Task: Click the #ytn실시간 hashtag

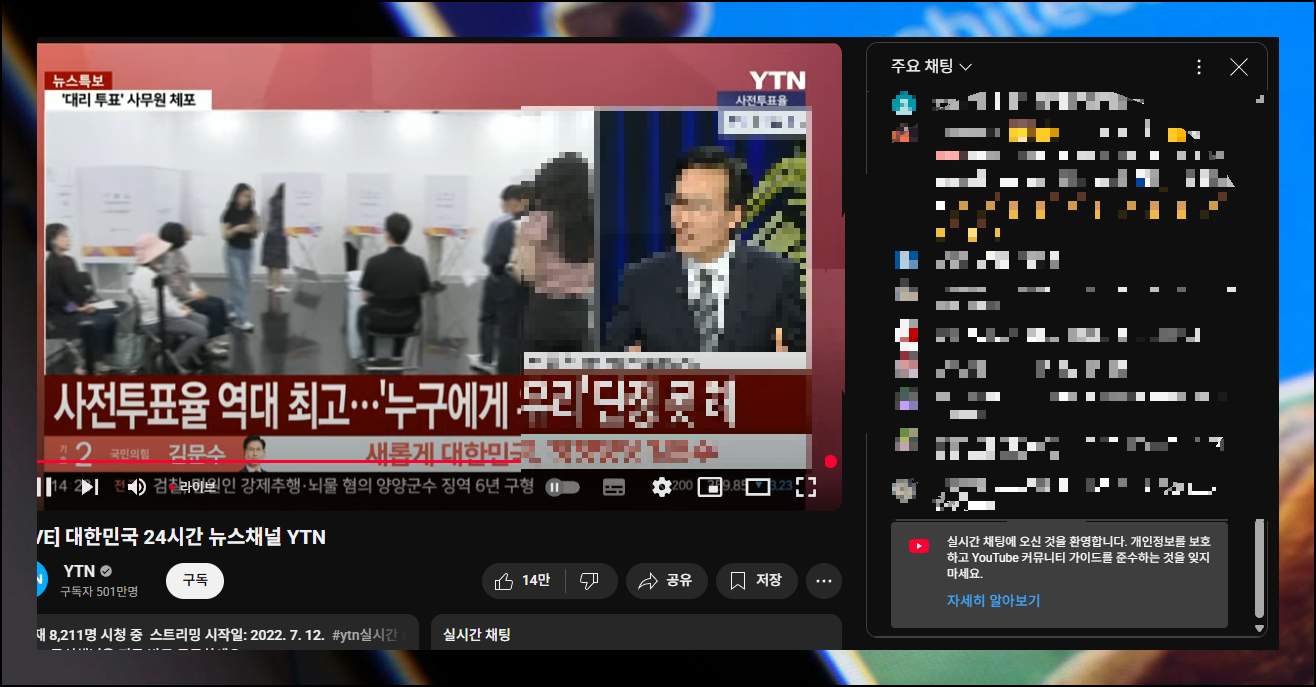Action: click(365, 635)
